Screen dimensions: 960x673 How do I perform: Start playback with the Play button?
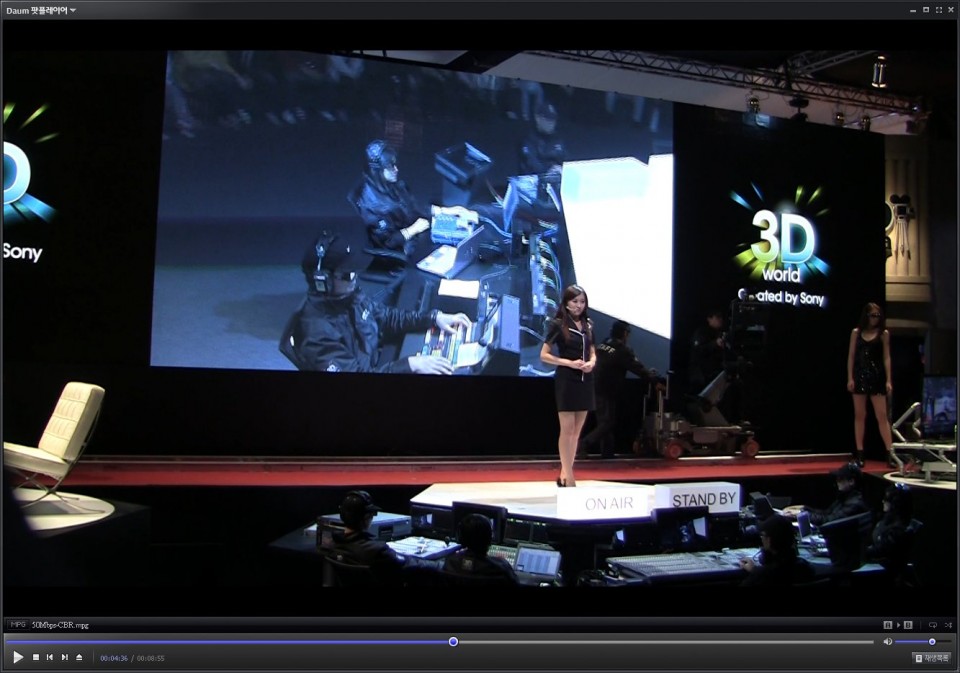[18, 657]
